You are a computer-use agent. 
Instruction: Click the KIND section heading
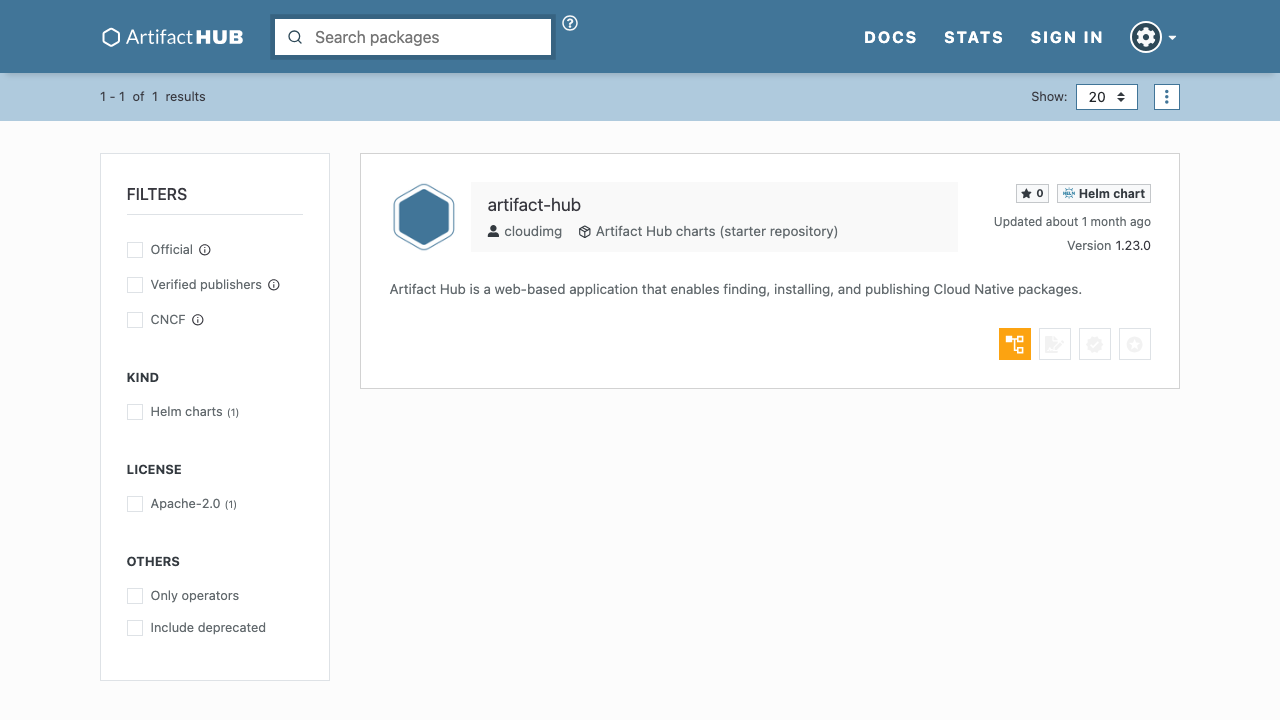pyautogui.click(x=143, y=378)
